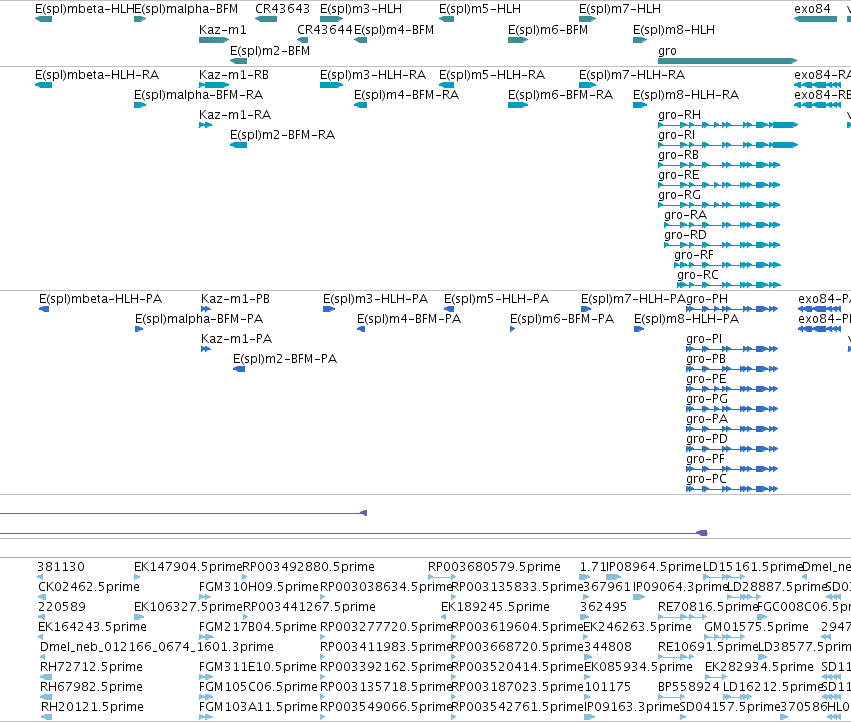Click the shorter purple feature line
This screenshot has width=851, height=722.
coord(183,513)
